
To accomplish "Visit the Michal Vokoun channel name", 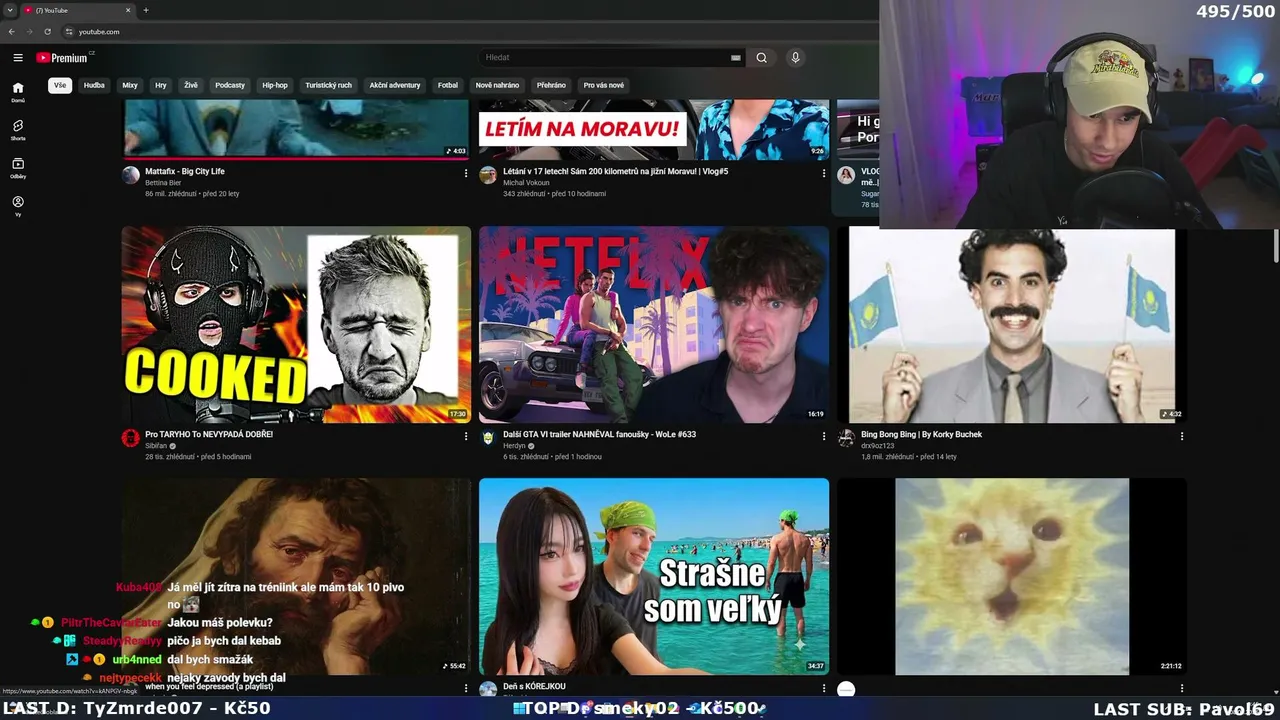I will tap(526, 183).
